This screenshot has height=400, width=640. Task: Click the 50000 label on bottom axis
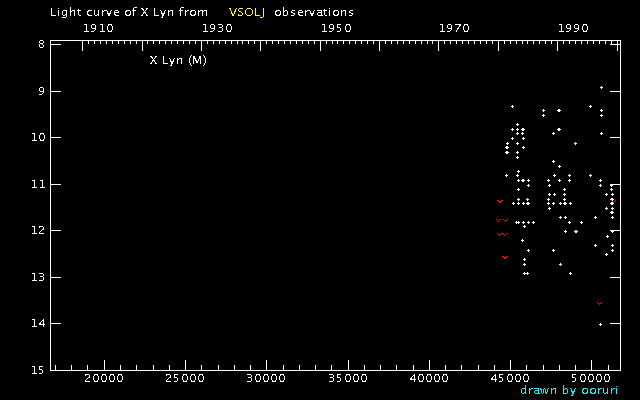(591, 380)
